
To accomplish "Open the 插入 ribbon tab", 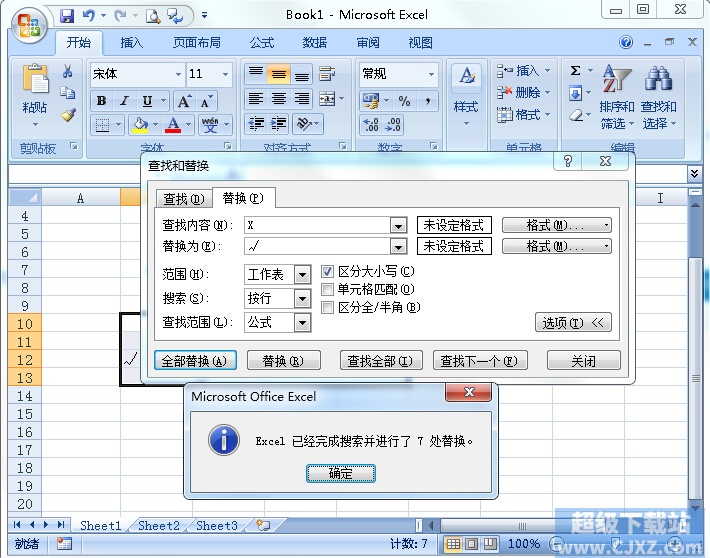I will tap(131, 43).
